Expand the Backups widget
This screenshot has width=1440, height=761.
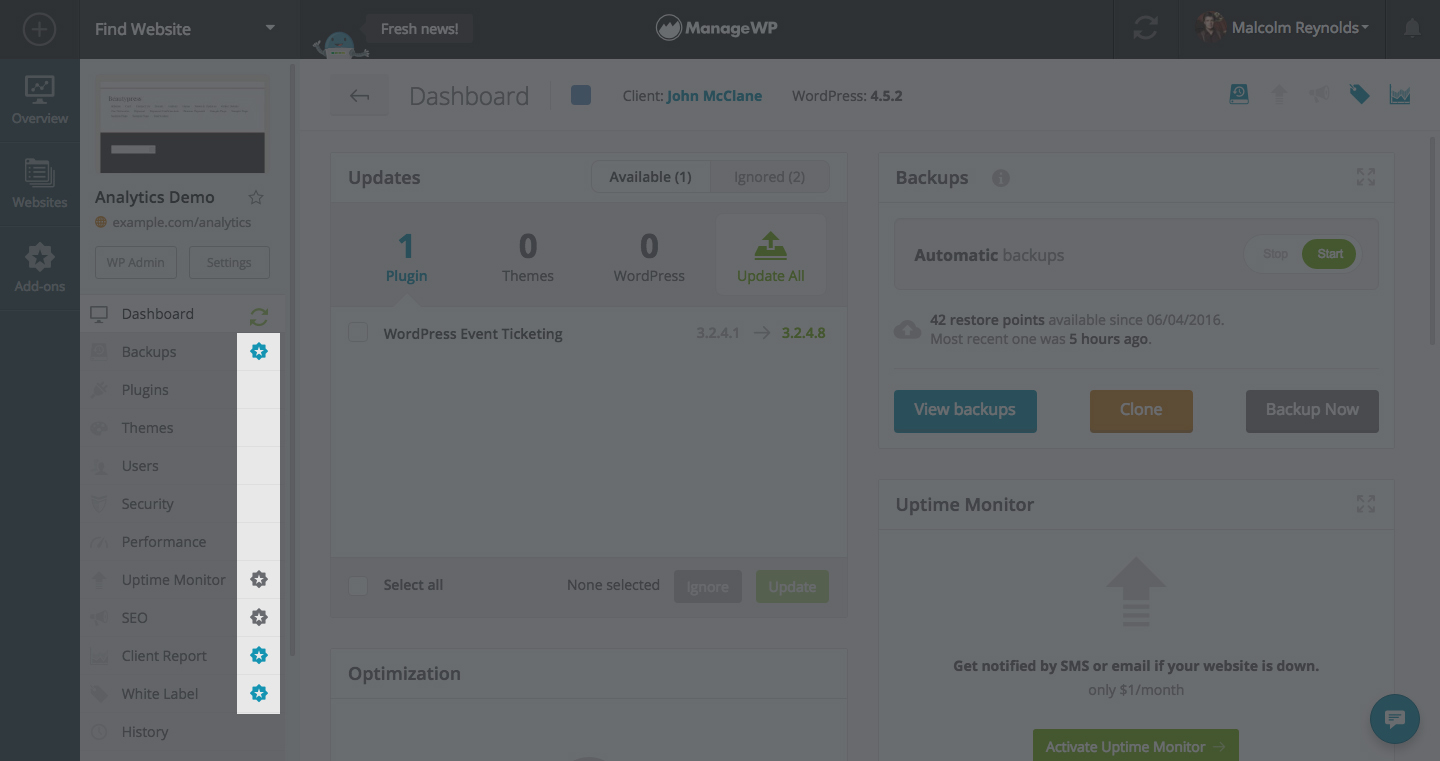1365,177
